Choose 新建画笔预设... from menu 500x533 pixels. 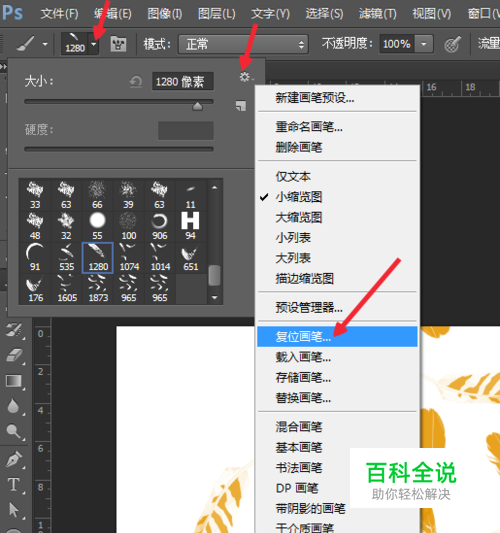(x=338, y=98)
